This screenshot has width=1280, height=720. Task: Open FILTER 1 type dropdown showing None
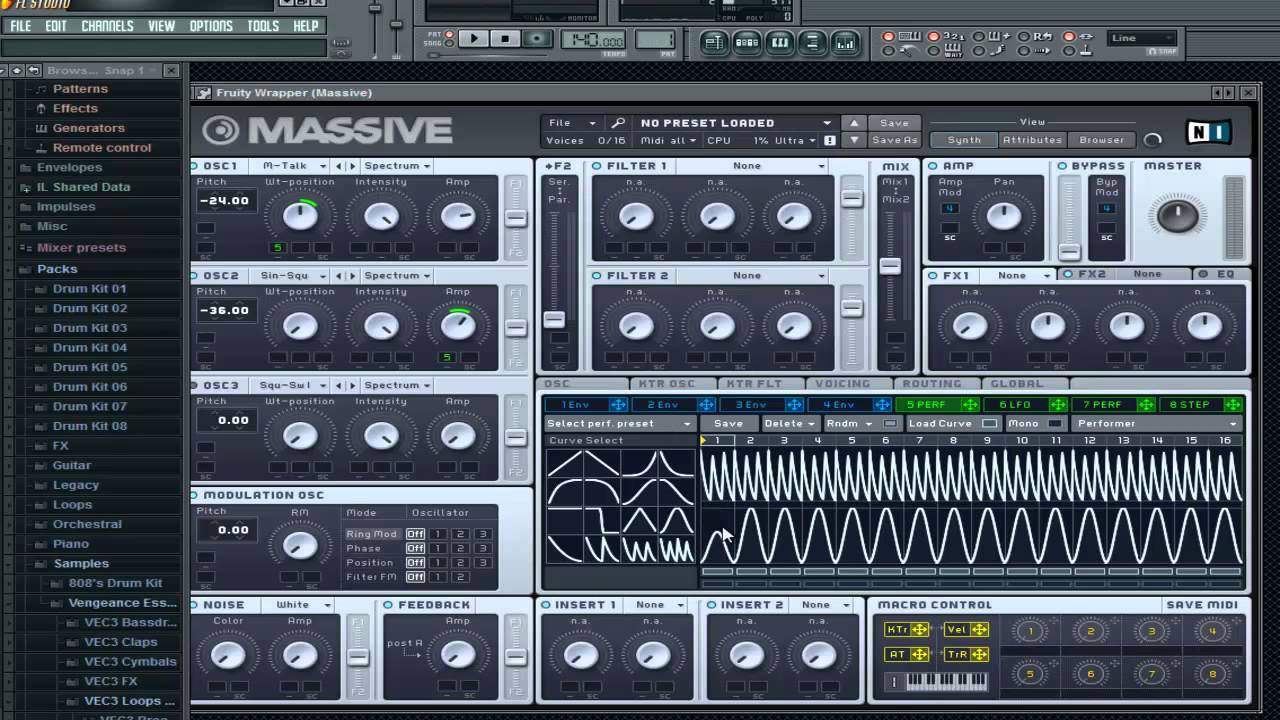tap(751, 166)
